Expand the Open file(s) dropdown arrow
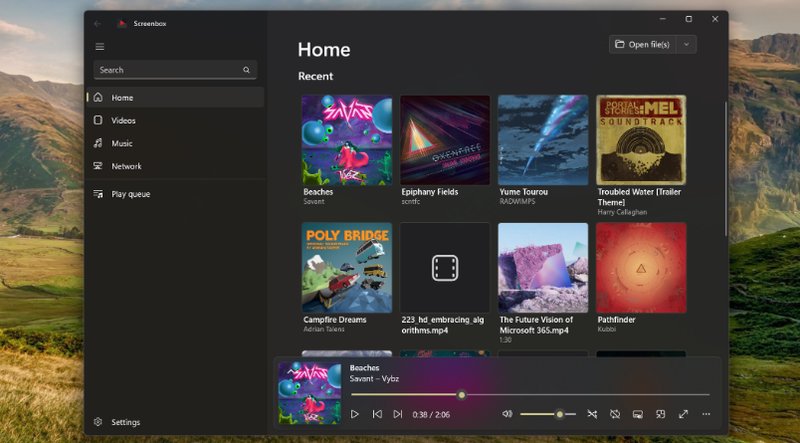Image resolution: width=800 pixels, height=443 pixels. pos(686,44)
